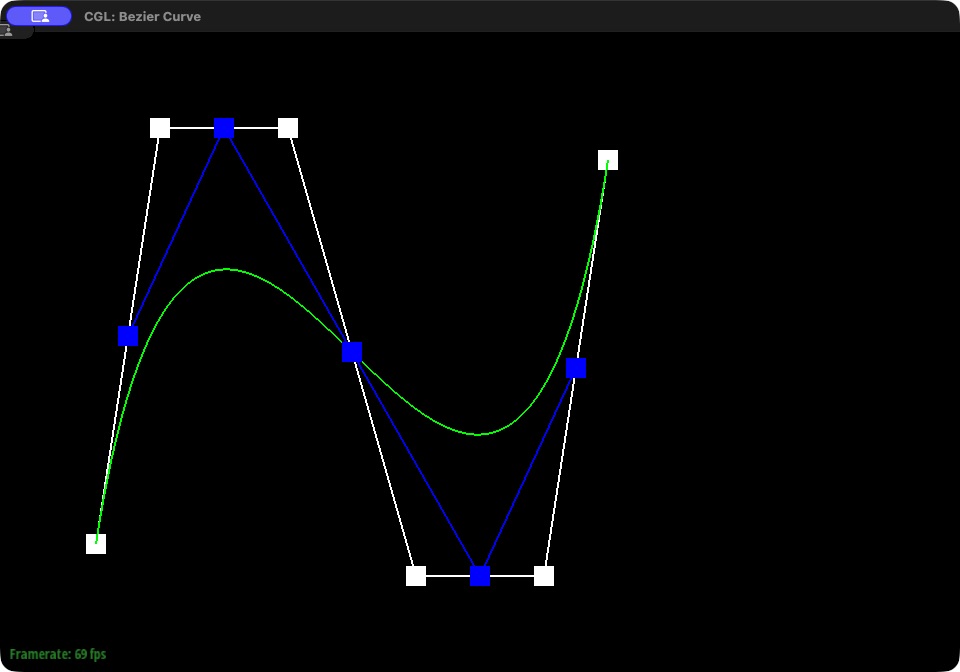Pick the white control point right of the top blue point

(288, 128)
